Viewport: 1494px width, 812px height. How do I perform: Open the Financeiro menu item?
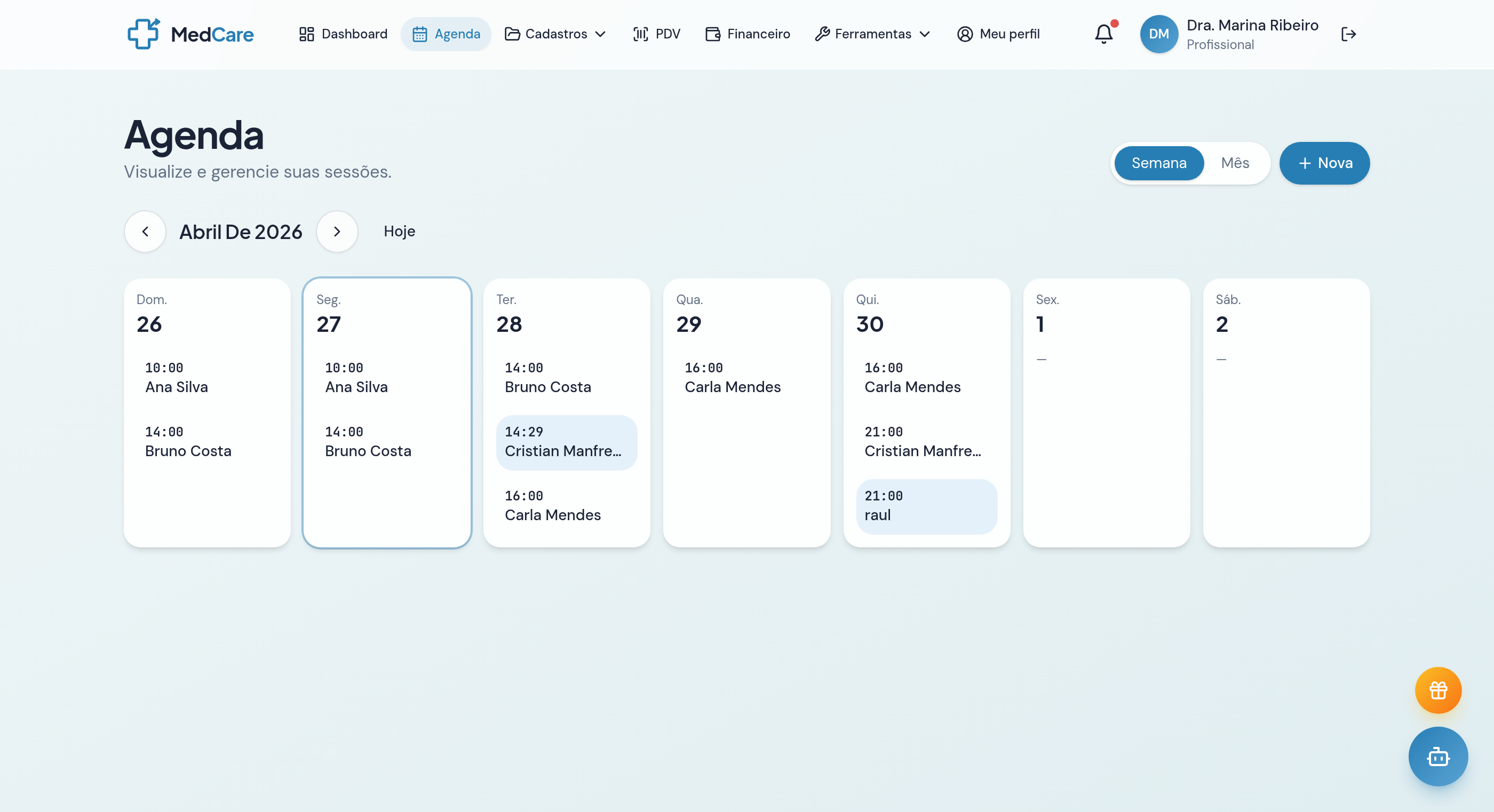pos(748,34)
